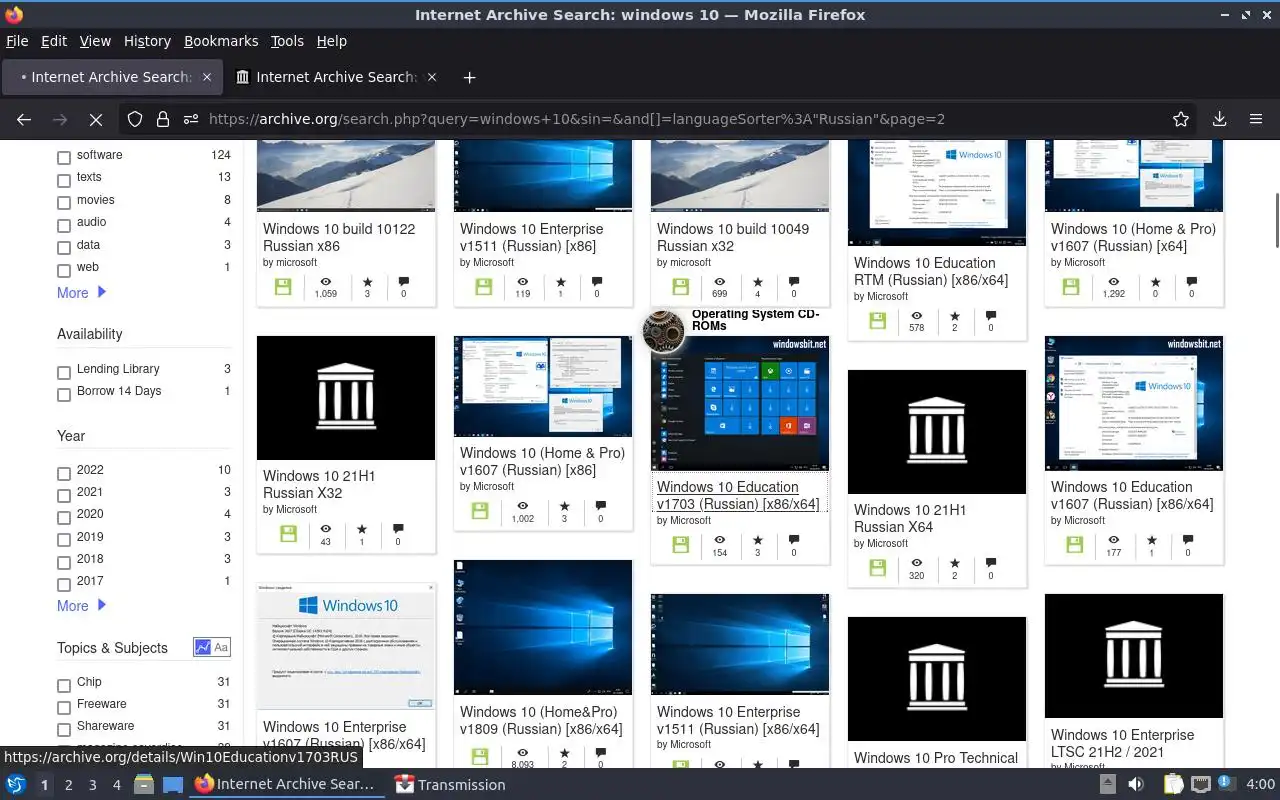The width and height of the screenshot is (1280, 800).
Task: Enable the Lending Library availability filter
Action: click(64, 372)
